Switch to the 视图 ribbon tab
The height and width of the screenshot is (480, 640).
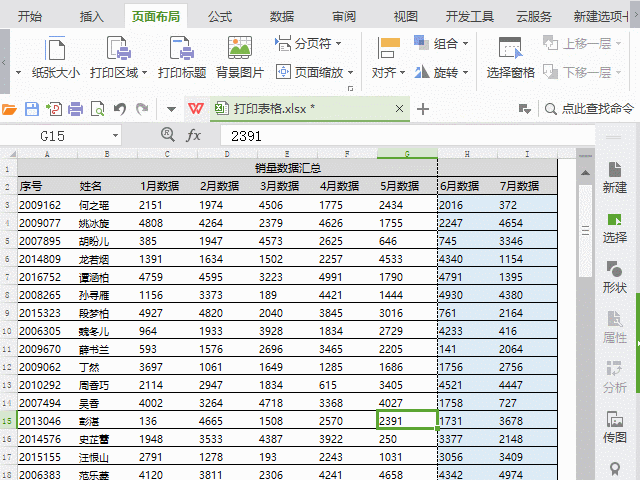pos(406,17)
